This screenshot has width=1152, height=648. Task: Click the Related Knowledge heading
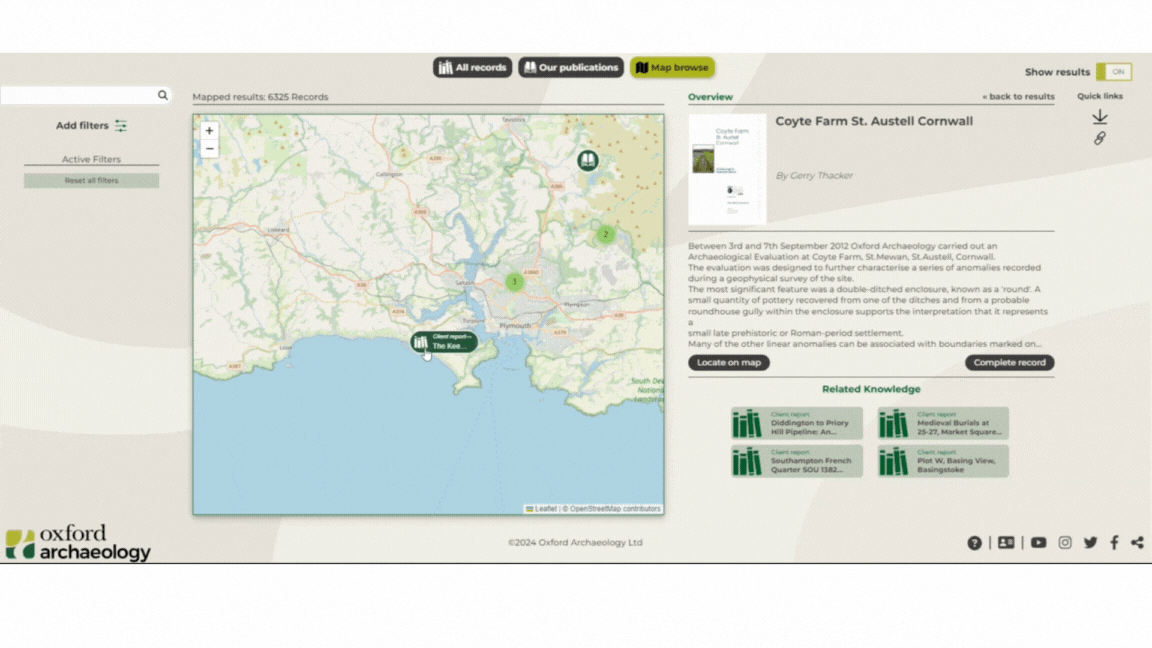871,389
